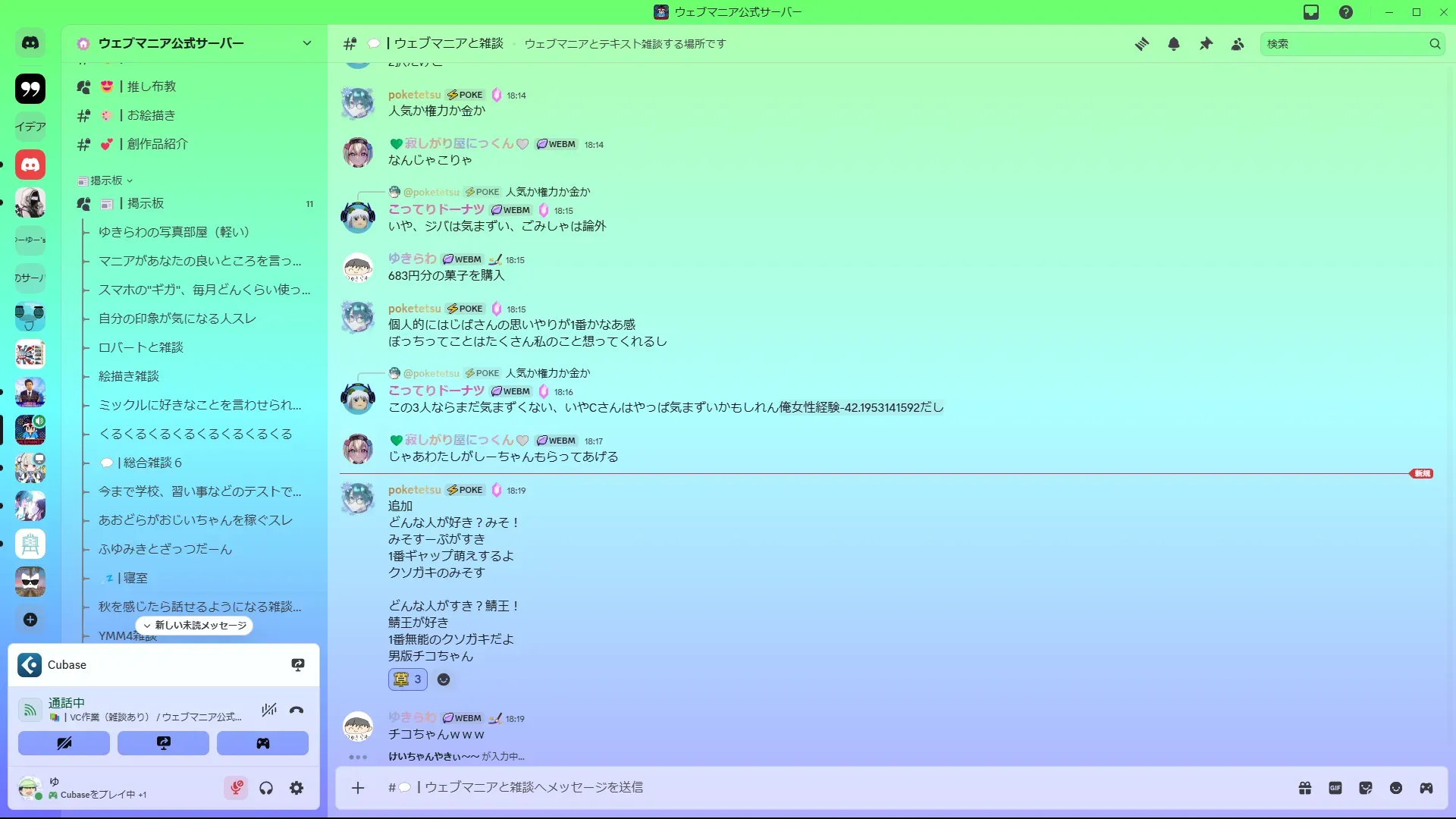Viewport: 1456px width, 819px height.
Task: Disconnect from the voice call
Action: pyautogui.click(x=297, y=710)
